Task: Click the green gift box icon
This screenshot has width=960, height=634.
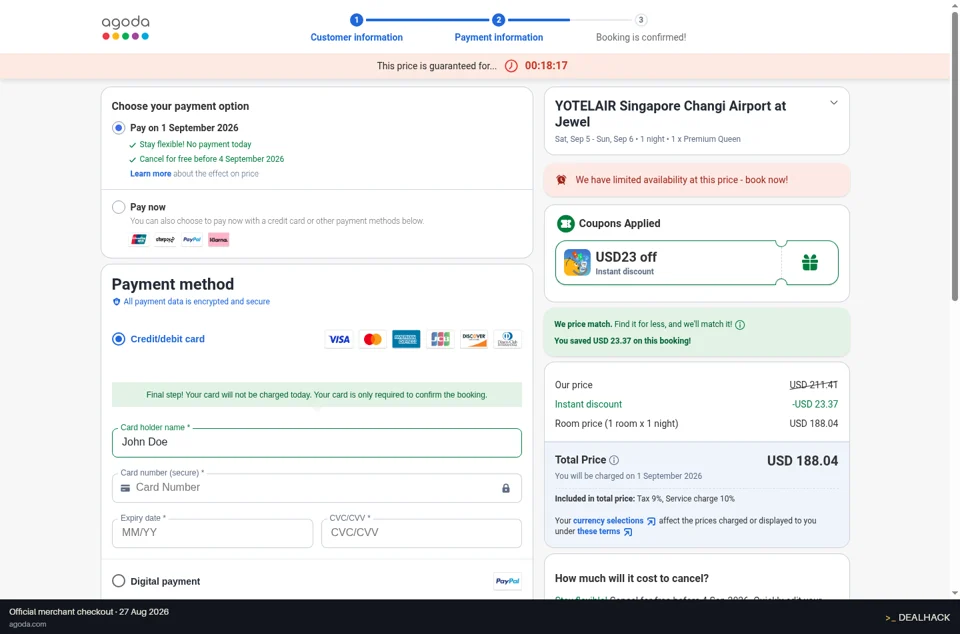Action: pos(810,263)
